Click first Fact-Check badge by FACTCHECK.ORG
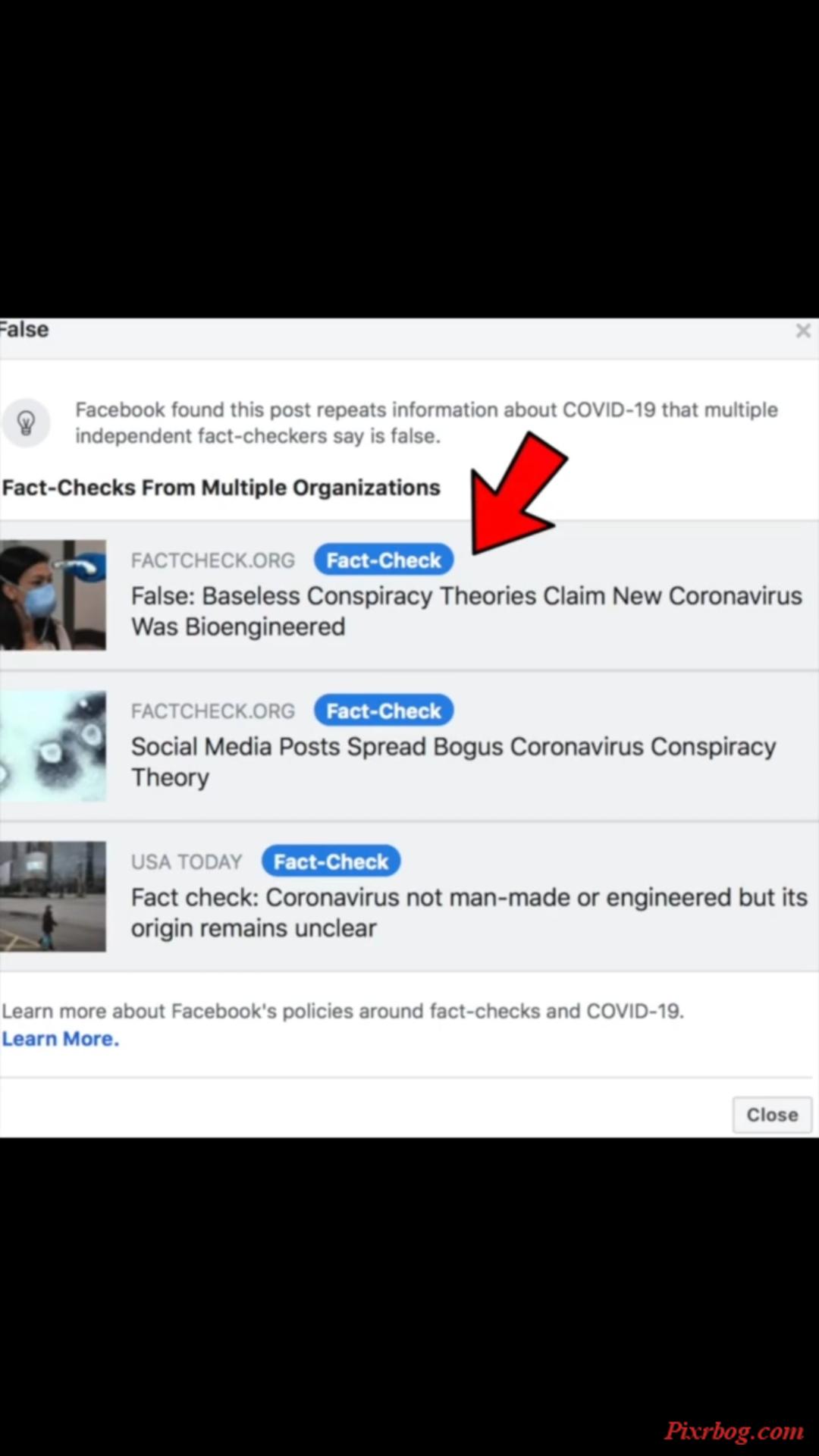Image resolution: width=819 pixels, height=1456 pixels. [x=384, y=560]
